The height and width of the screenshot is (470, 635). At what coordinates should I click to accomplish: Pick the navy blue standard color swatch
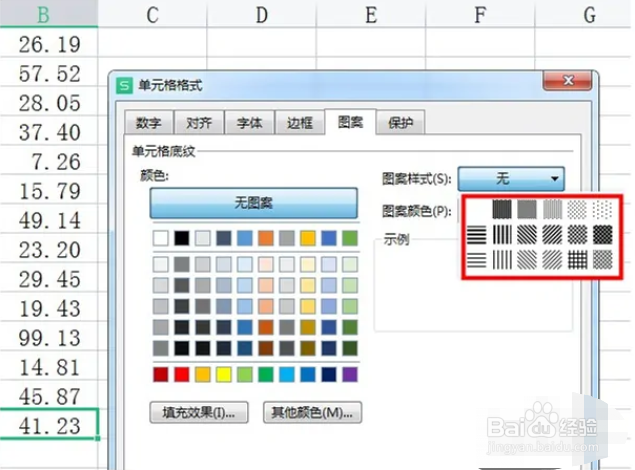(329, 374)
